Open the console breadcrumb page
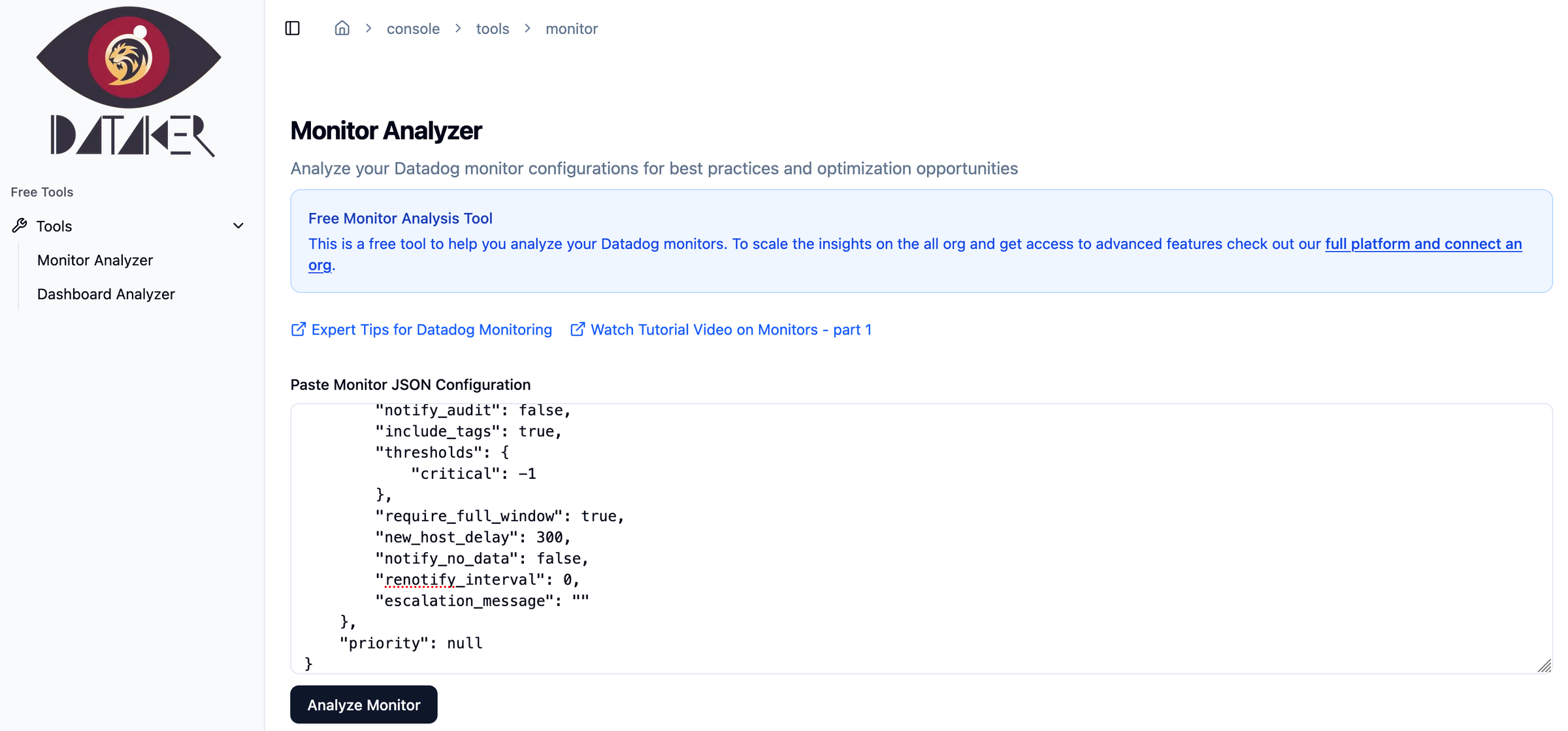Screen dimensions: 1568x731 click(413, 28)
